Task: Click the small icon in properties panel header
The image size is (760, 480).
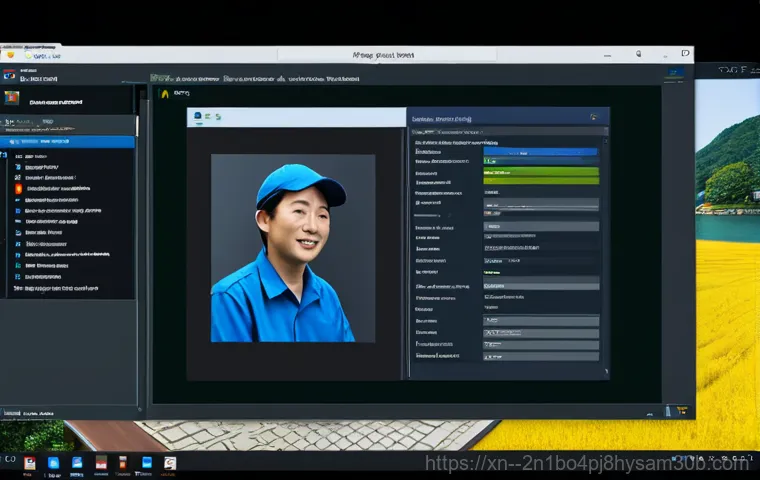Action: click(593, 117)
